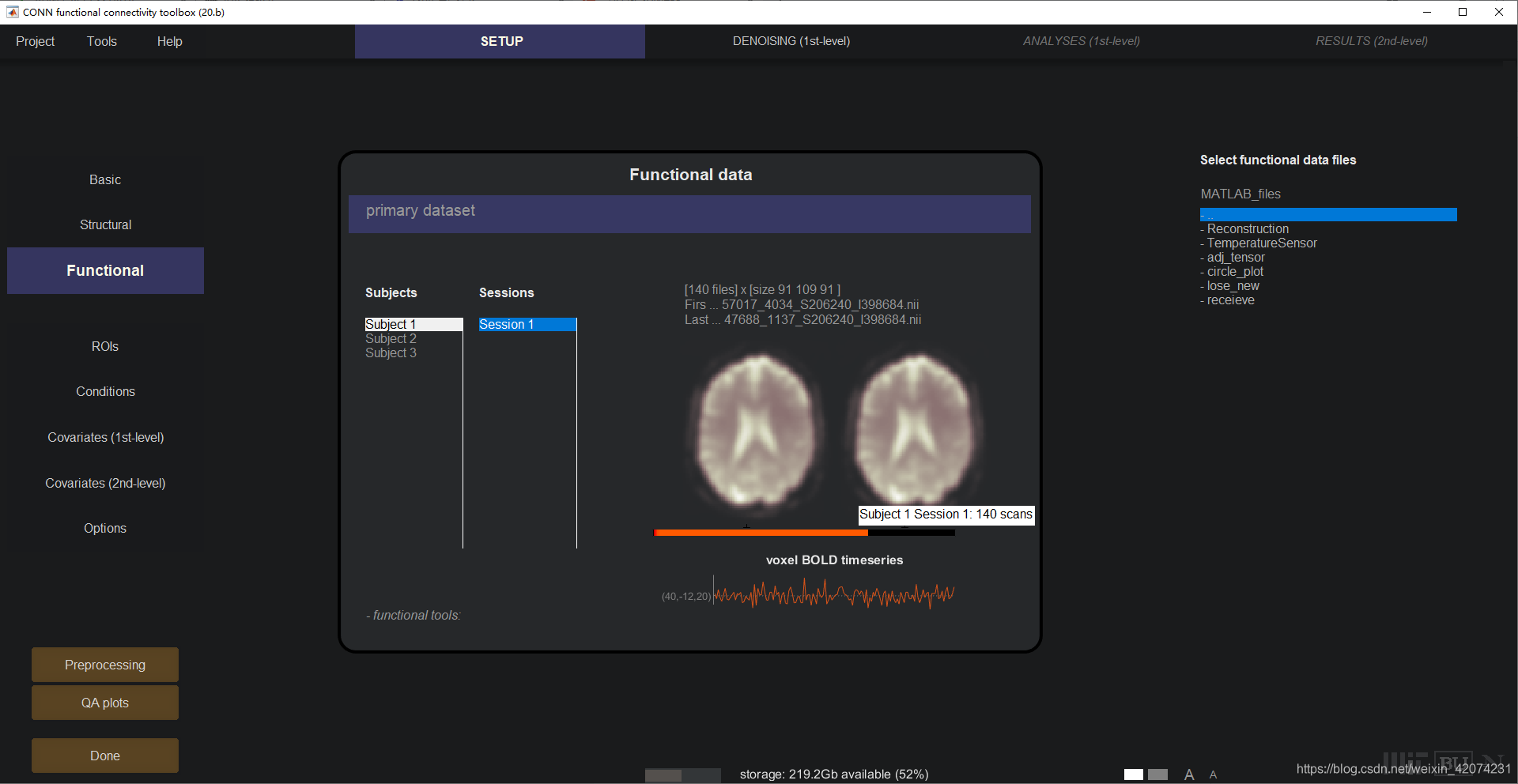Viewport: 1518px width, 784px height.
Task: Select Session 1 in Sessions list
Action: pyautogui.click(x=527, y=325)
